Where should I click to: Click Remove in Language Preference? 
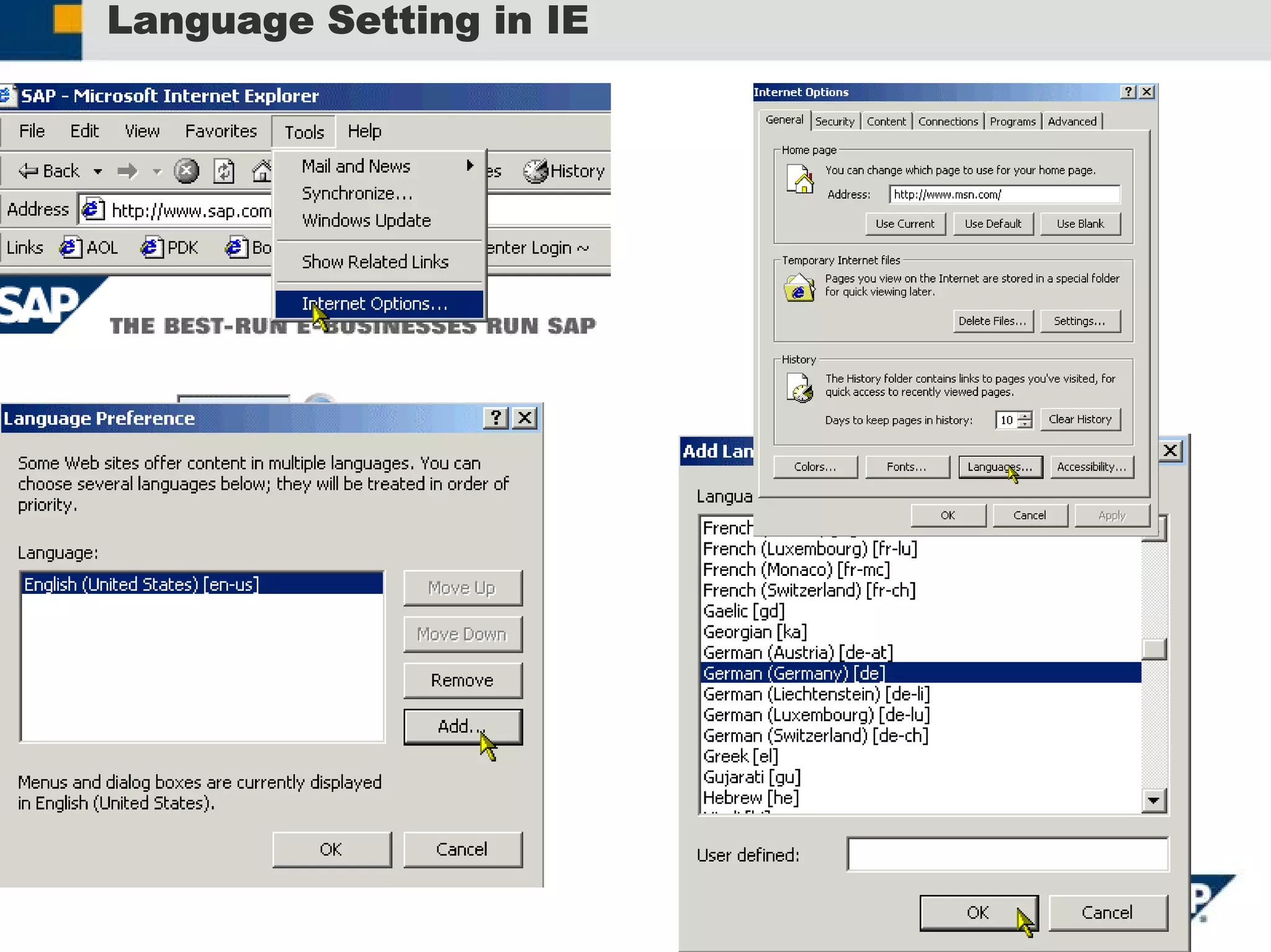click(x=462, y=680)
